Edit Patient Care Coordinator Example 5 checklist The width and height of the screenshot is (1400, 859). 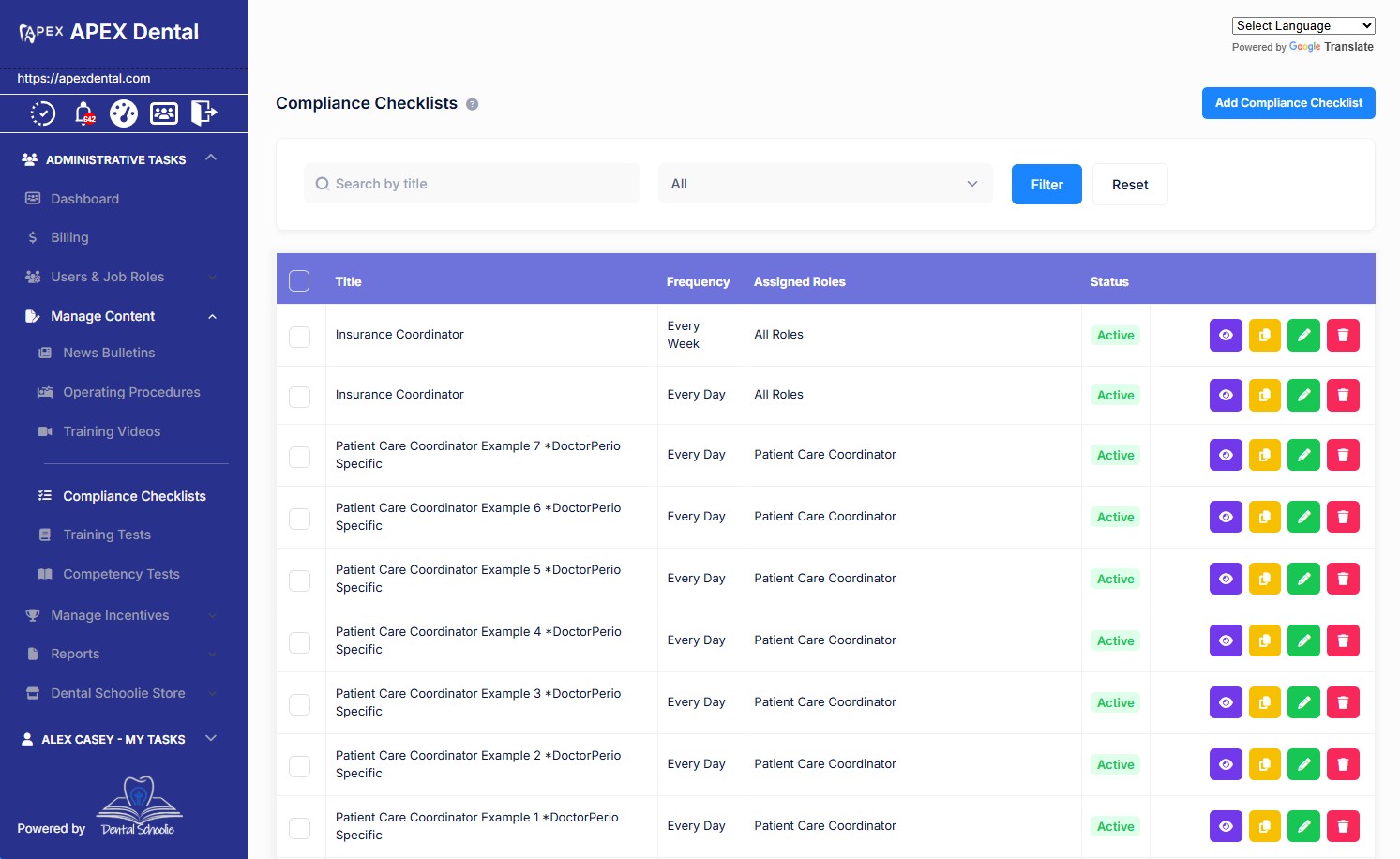[1303, 579]
